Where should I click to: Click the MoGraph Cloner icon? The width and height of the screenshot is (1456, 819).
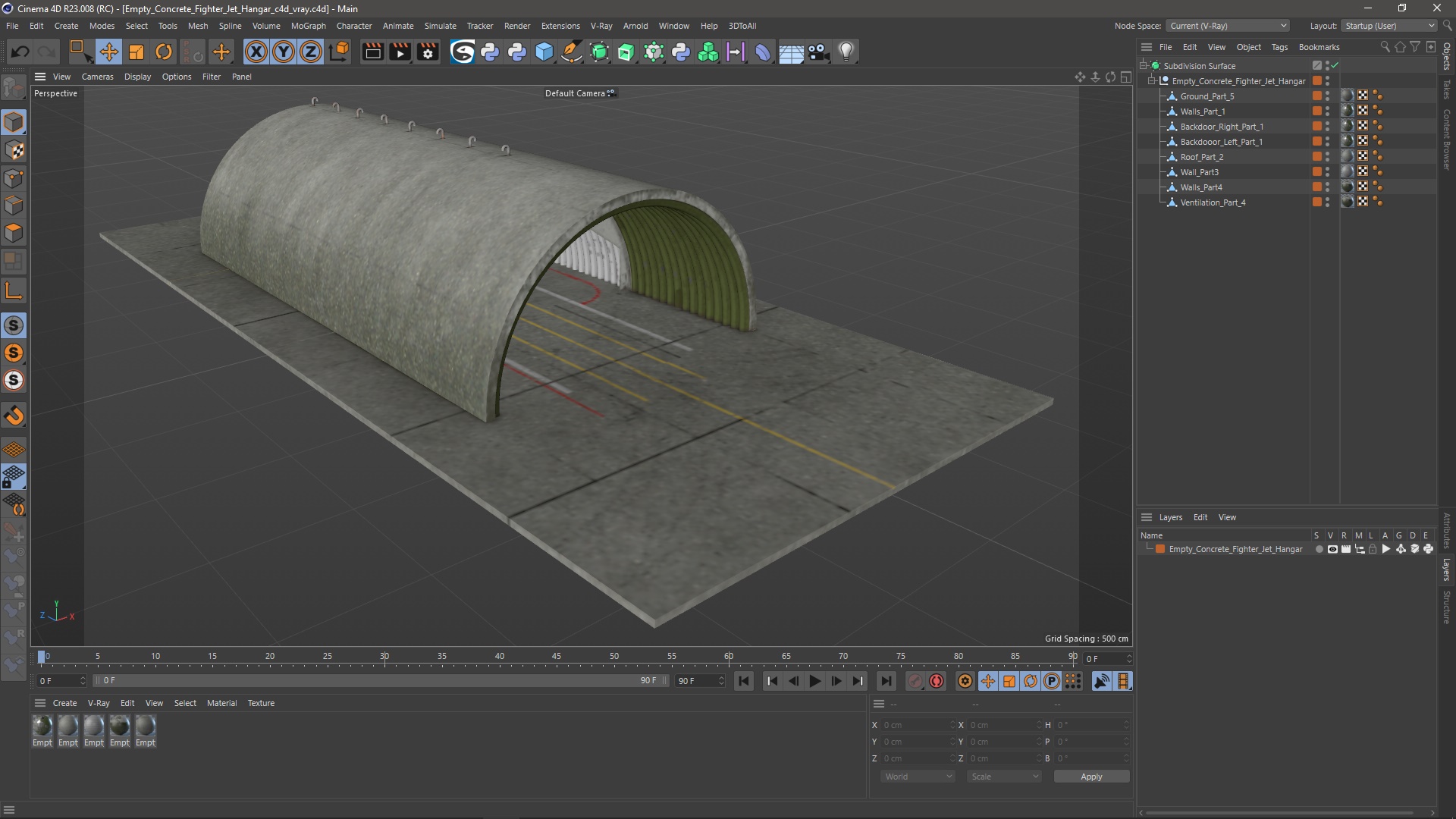tap(708, 52)
